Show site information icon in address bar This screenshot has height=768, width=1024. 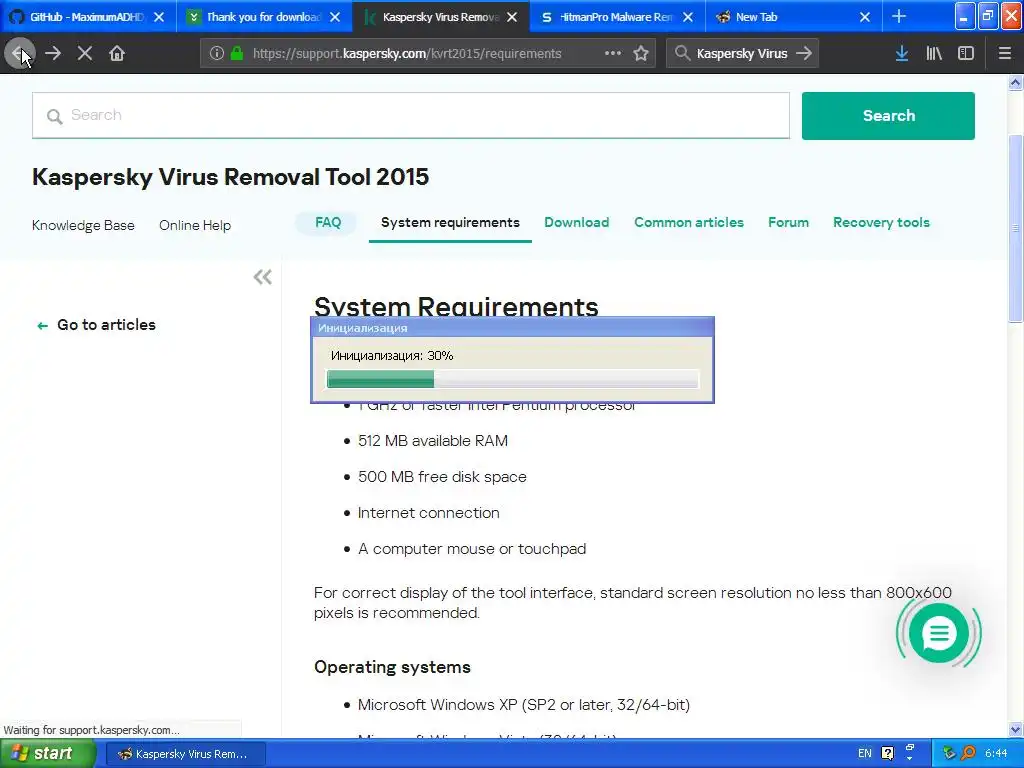[217, 54]
